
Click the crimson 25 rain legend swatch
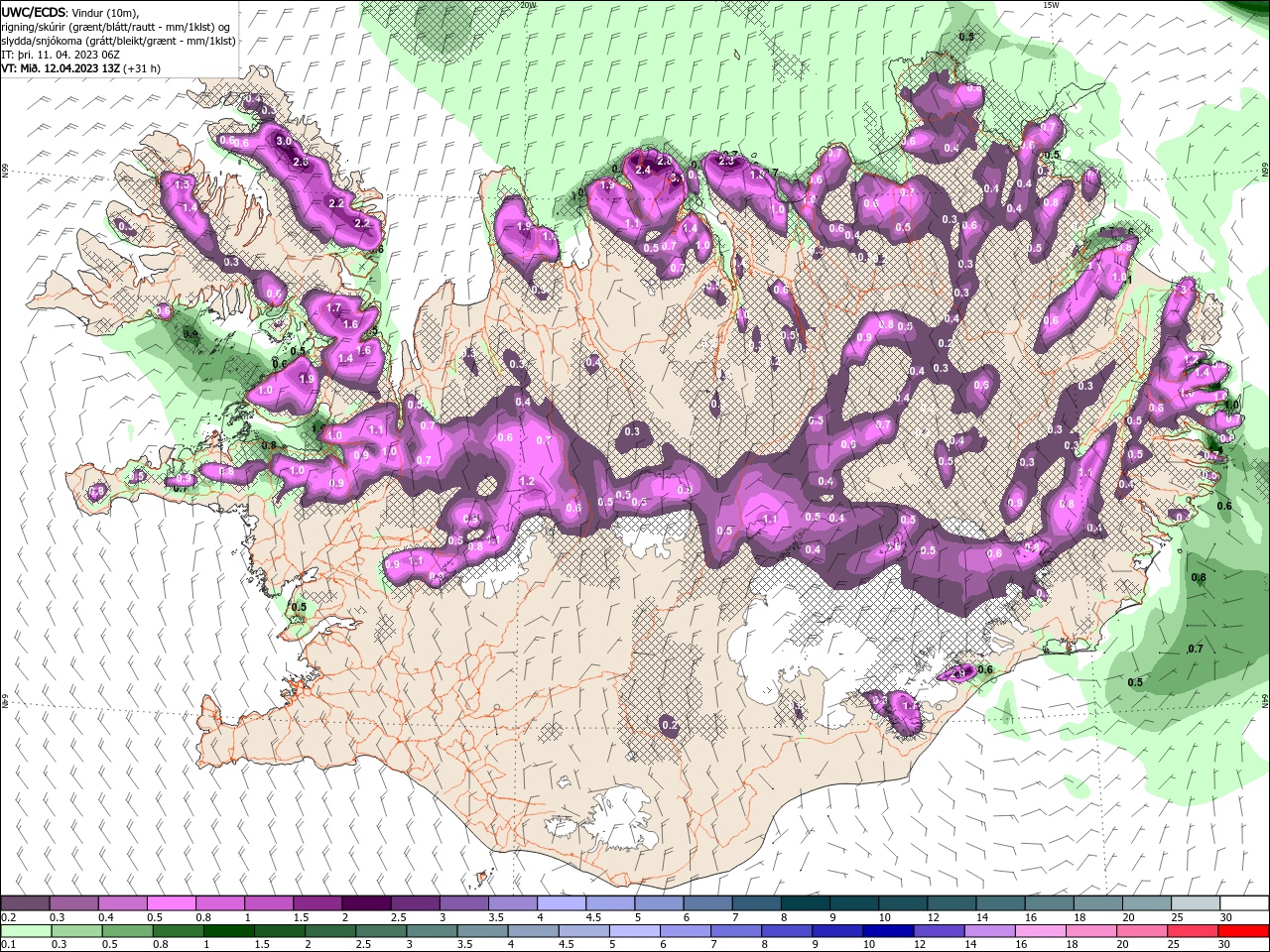pyautogui.click(x=1194, y=931)
